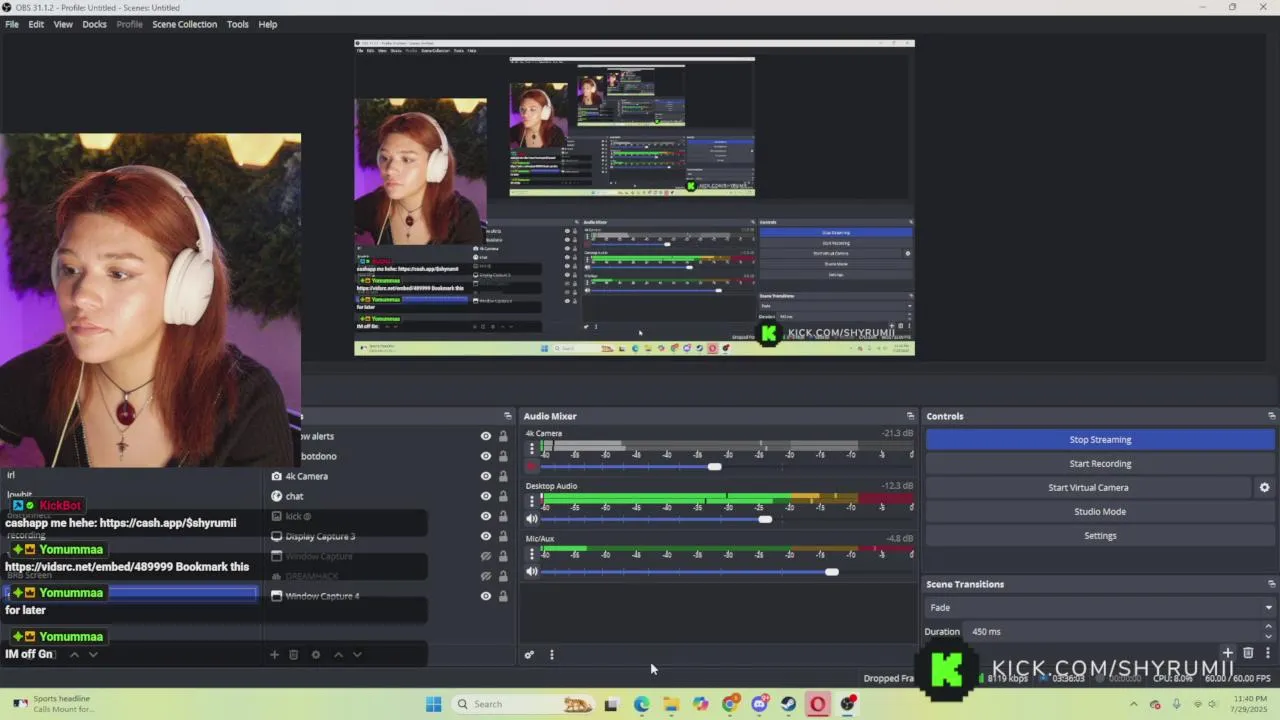Screen dimensions: 1280x720
Task: Pop out the Audio Mixer dock
Action: click(910, 416)
